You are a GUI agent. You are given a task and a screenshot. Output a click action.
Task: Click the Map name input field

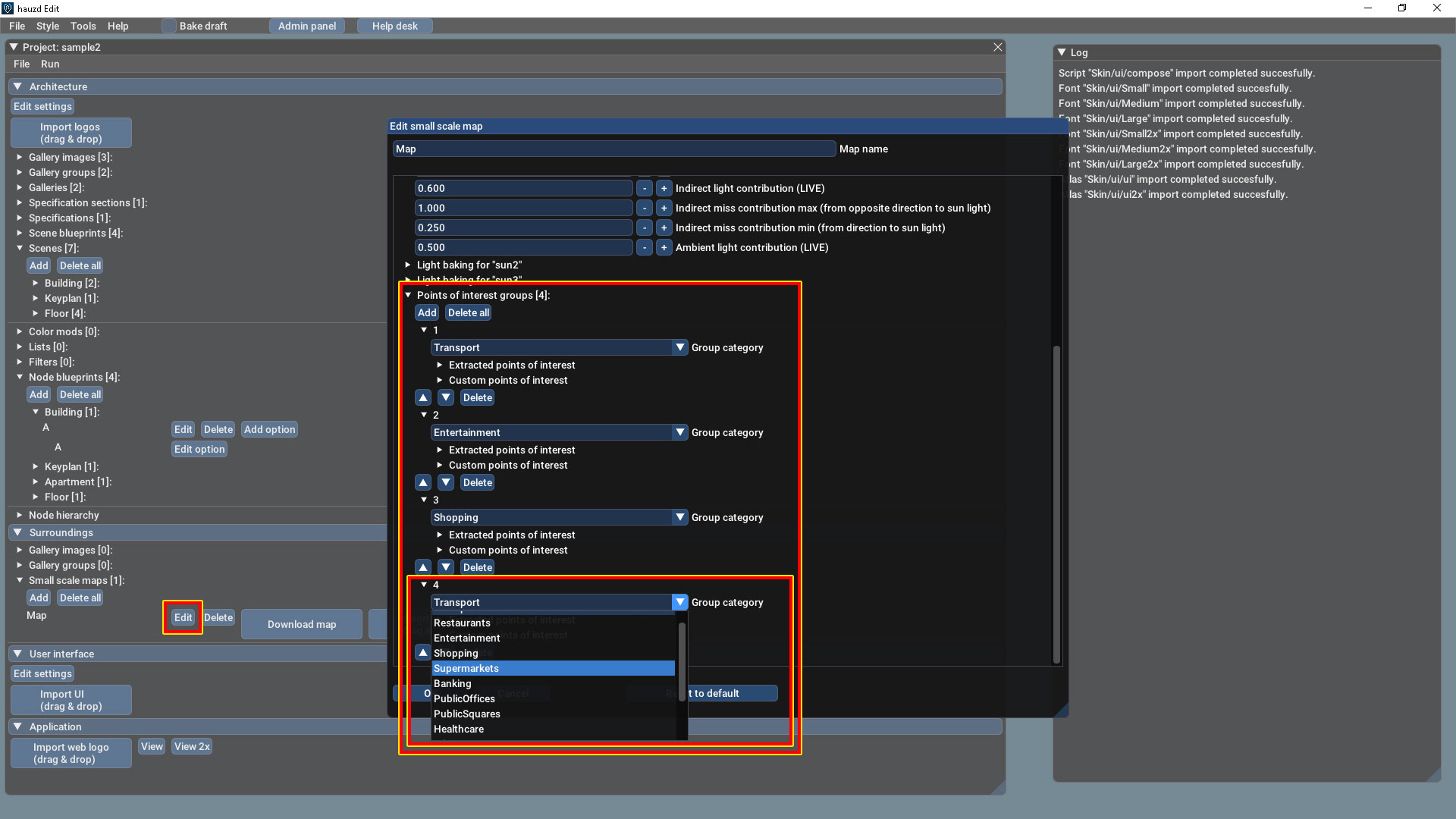pyautogui.click(x=613, y=149)
